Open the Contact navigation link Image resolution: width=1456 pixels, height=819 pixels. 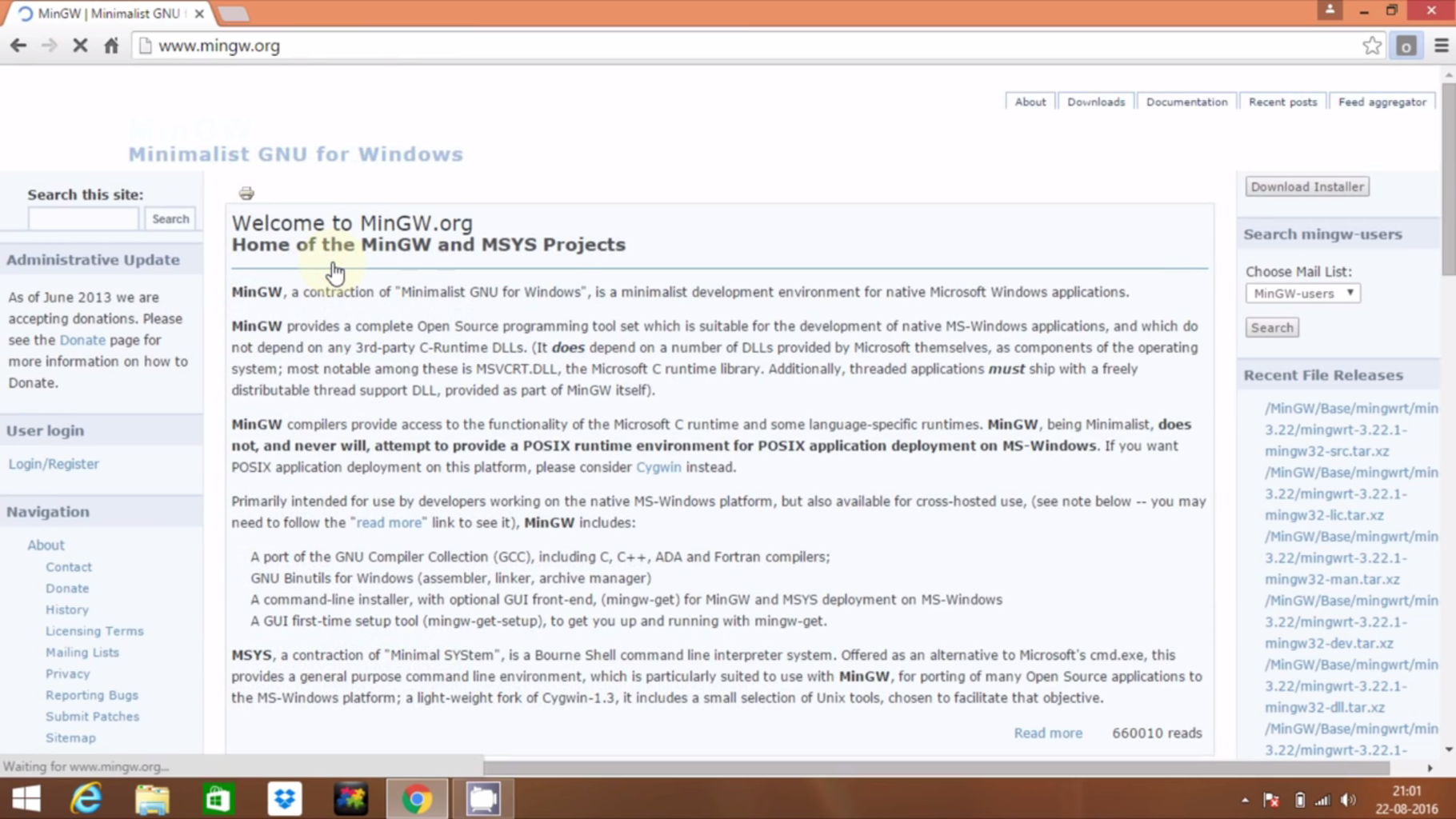click(x=69, y=566)
